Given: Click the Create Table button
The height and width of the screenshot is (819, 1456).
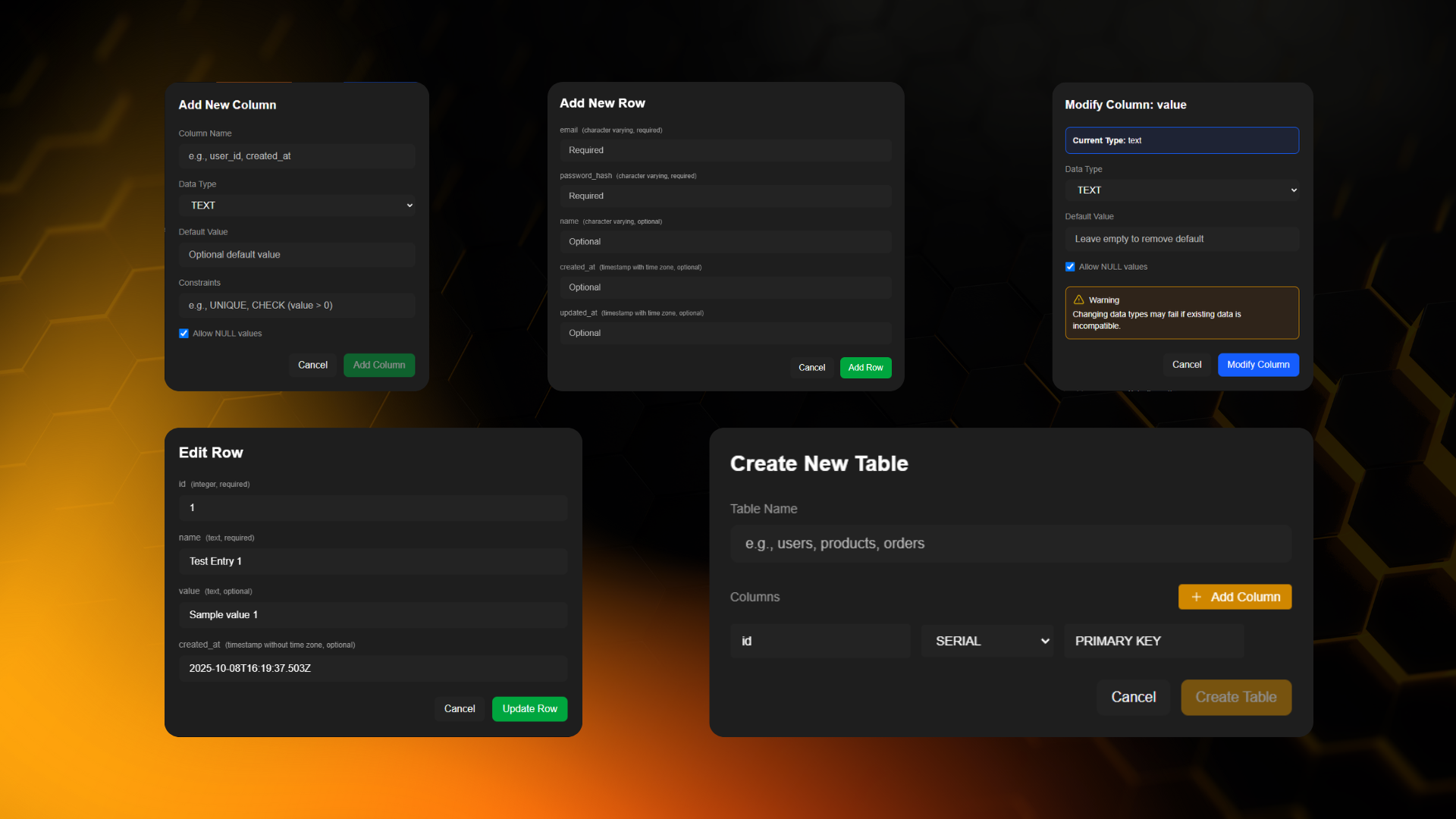Looking at the screenshot, I should 1235,697.
